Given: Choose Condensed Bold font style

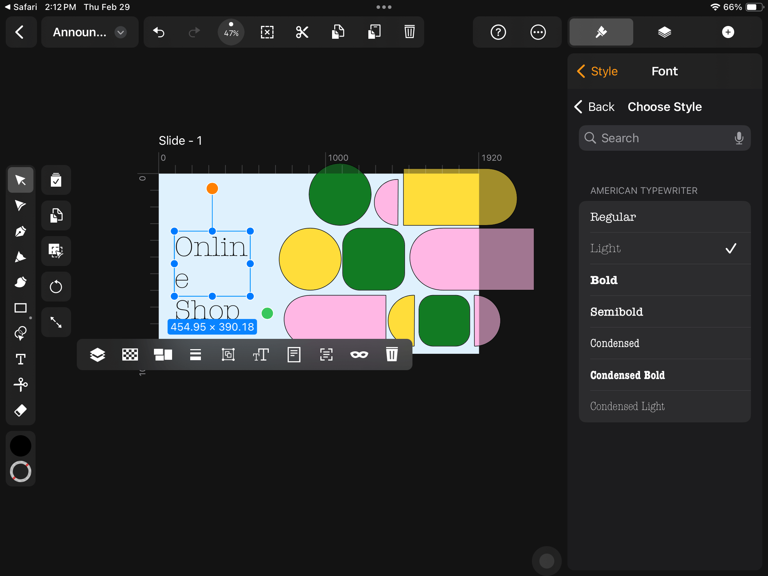Looking at the screenshot, I should [664, 375].
